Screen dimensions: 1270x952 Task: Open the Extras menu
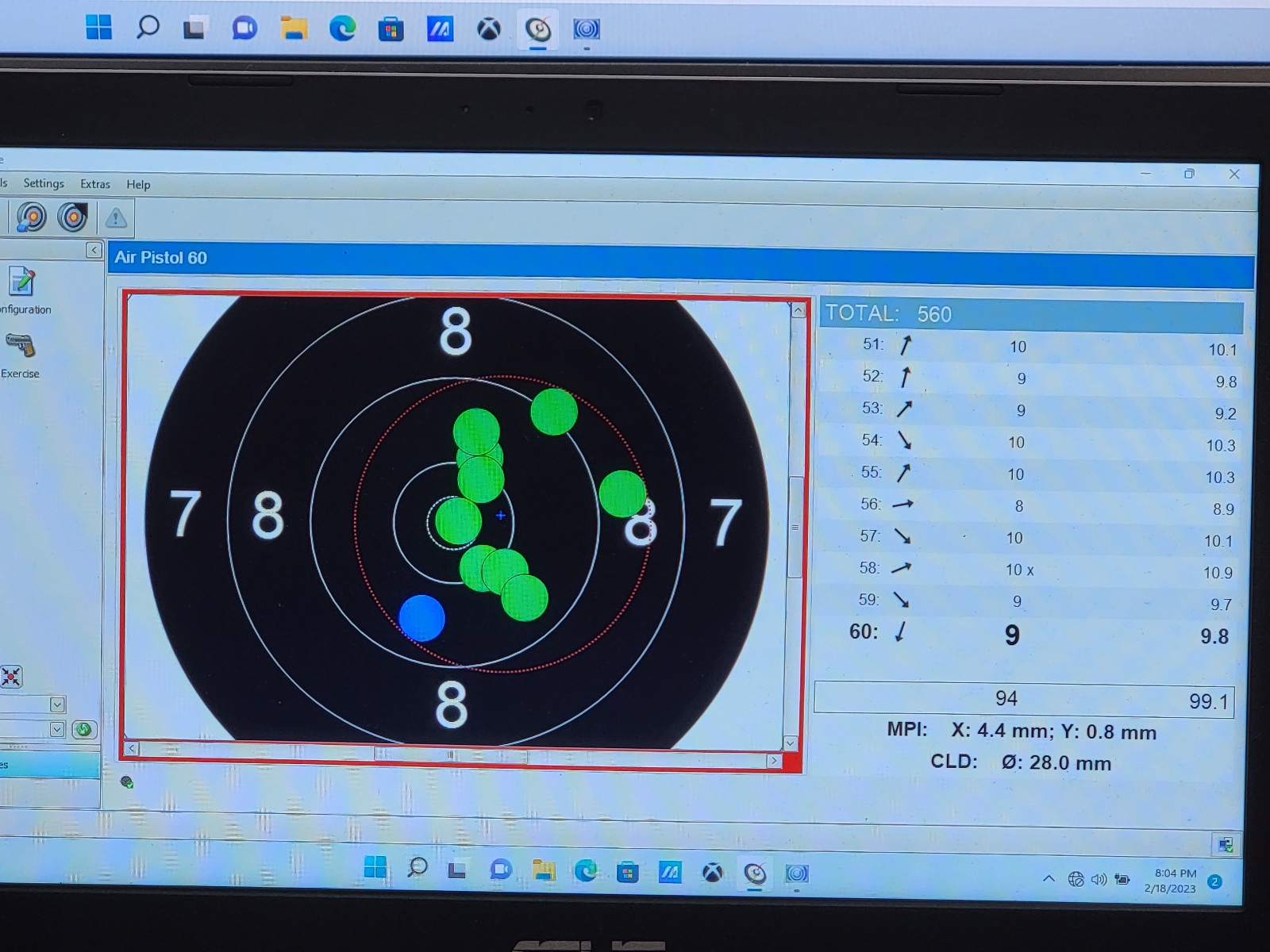[x=95, y=184]
